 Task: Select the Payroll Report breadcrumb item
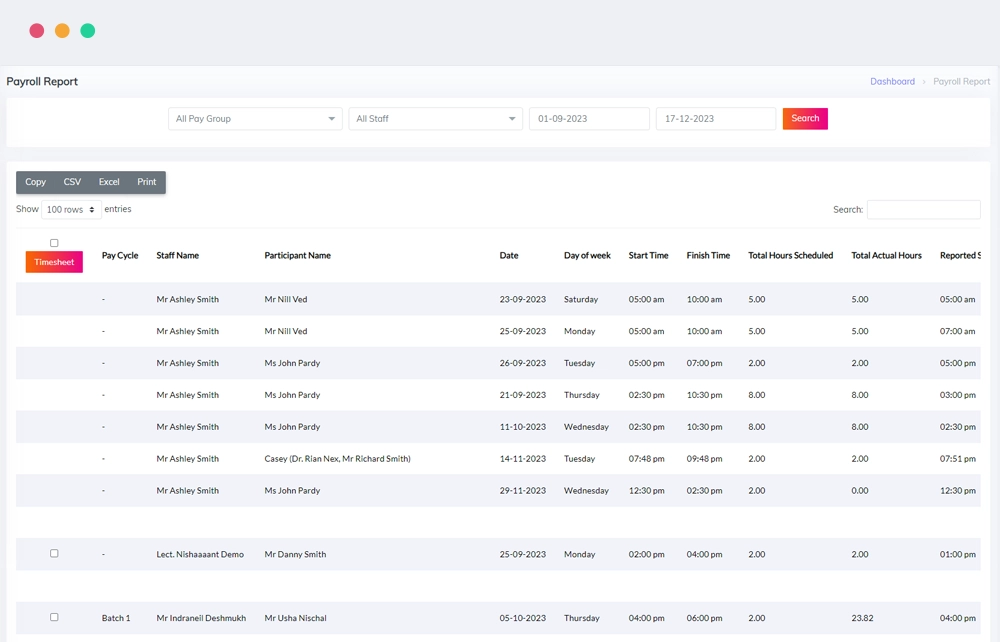pos(961,81)
